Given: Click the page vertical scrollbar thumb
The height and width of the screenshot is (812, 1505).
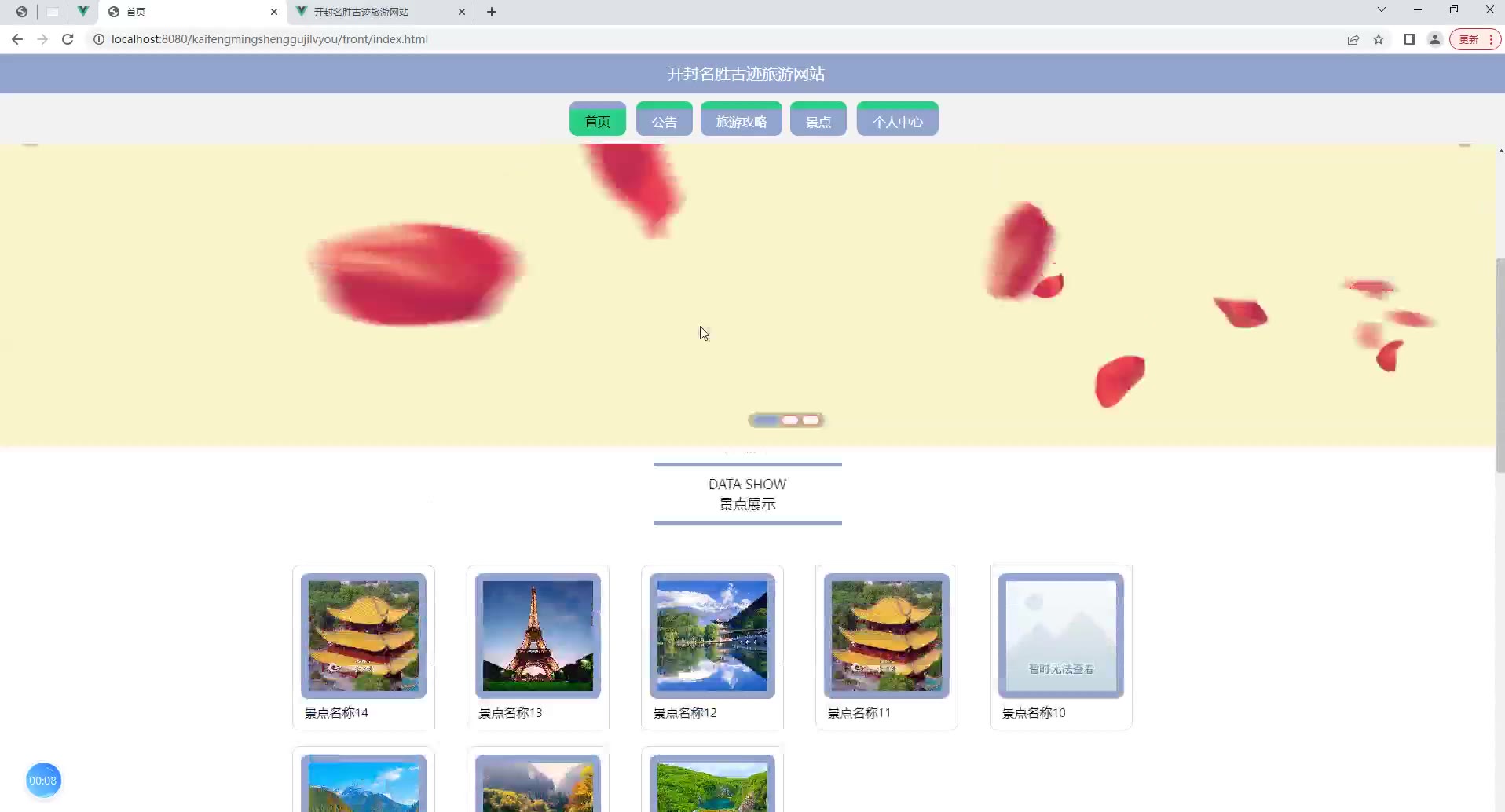Looking at the screenshot, I should [1500, 365].
